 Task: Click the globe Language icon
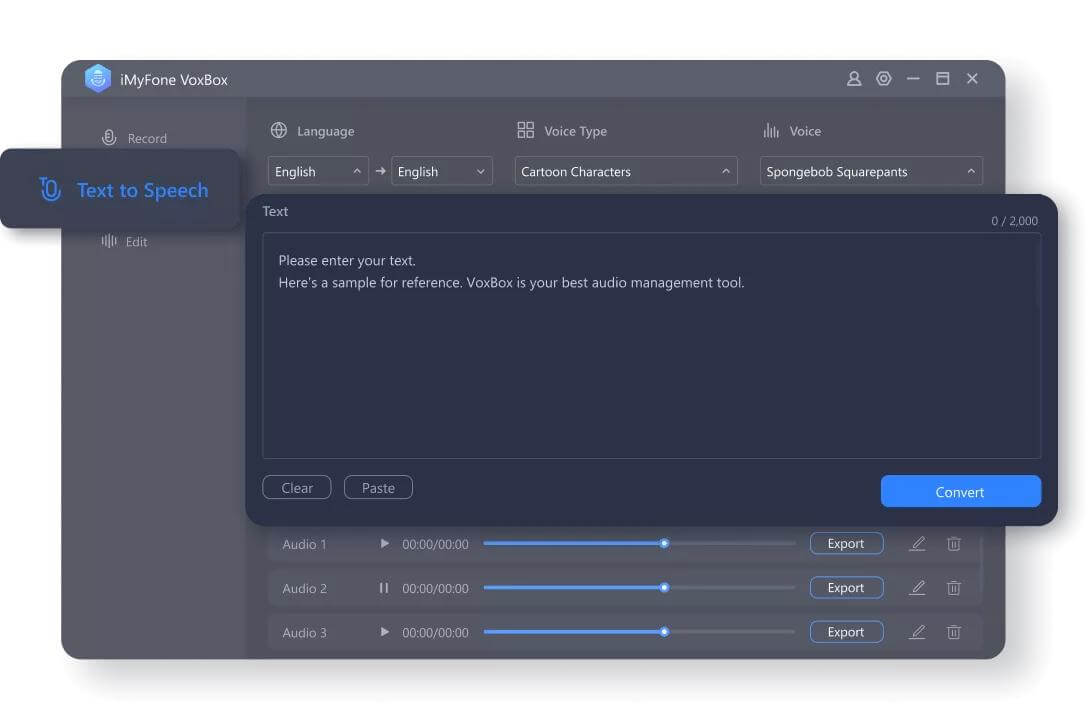coord(279,130)
